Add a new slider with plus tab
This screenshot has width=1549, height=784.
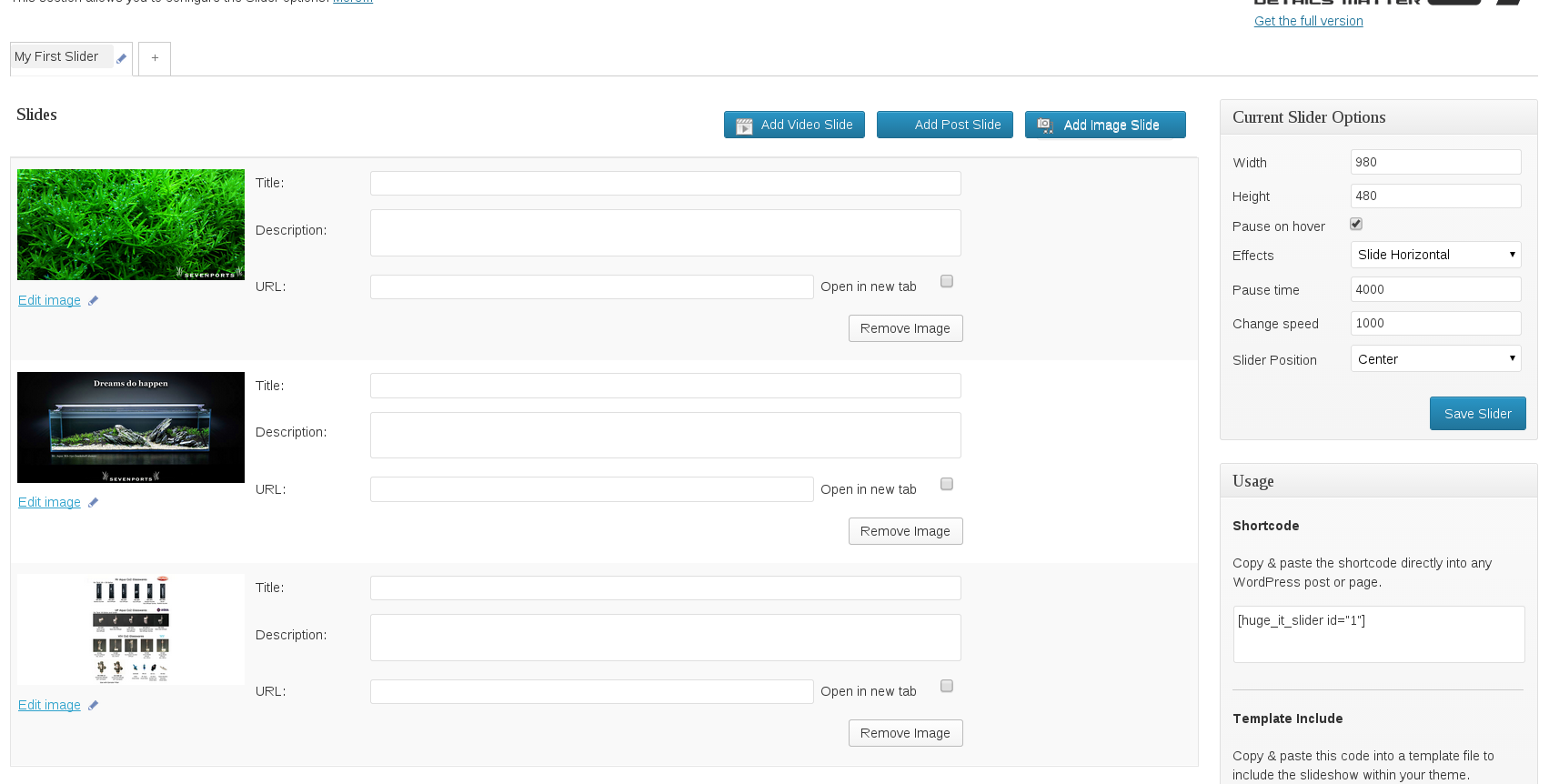click(x=155, y=58)
